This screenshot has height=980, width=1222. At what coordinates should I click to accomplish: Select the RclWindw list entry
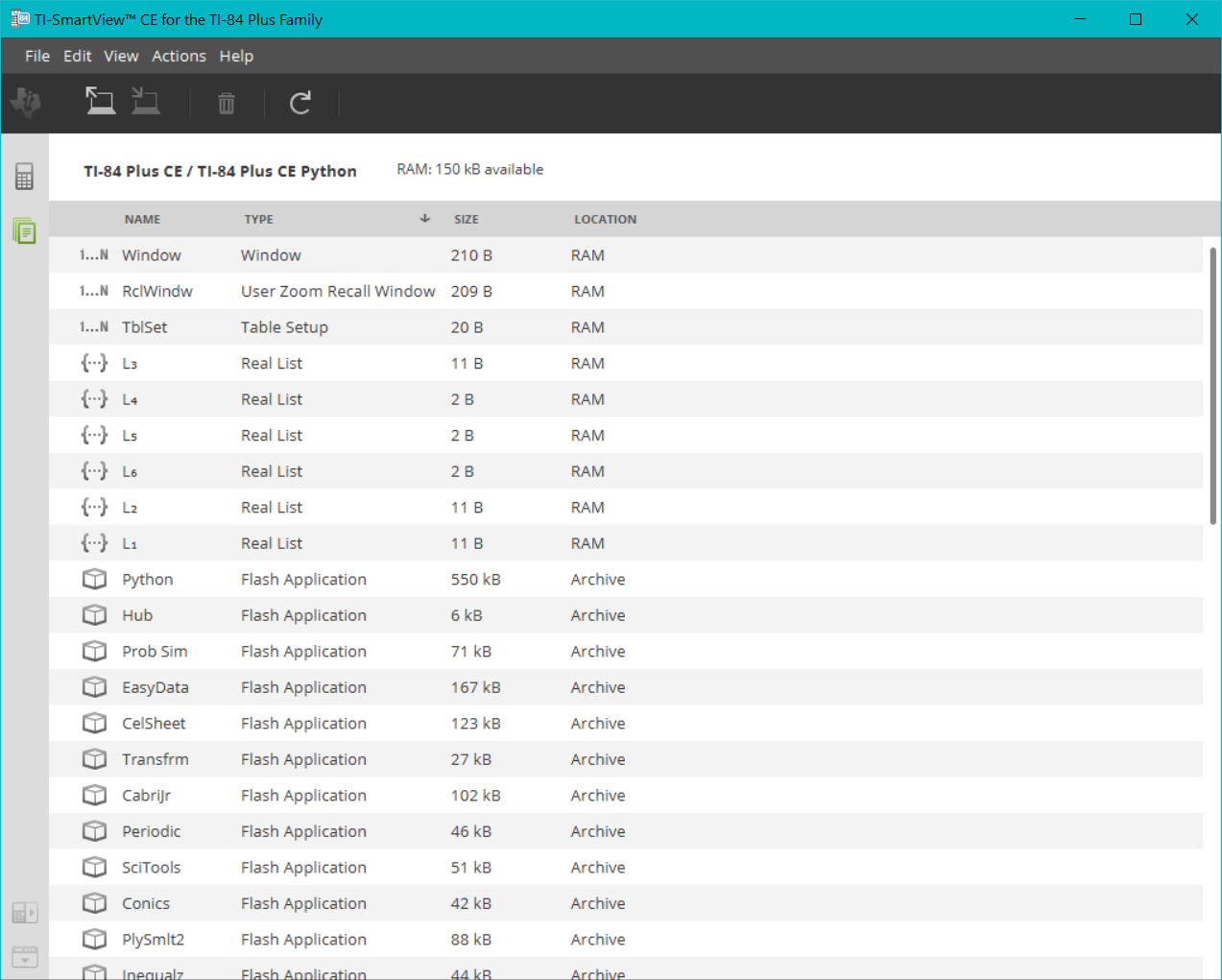157,292
